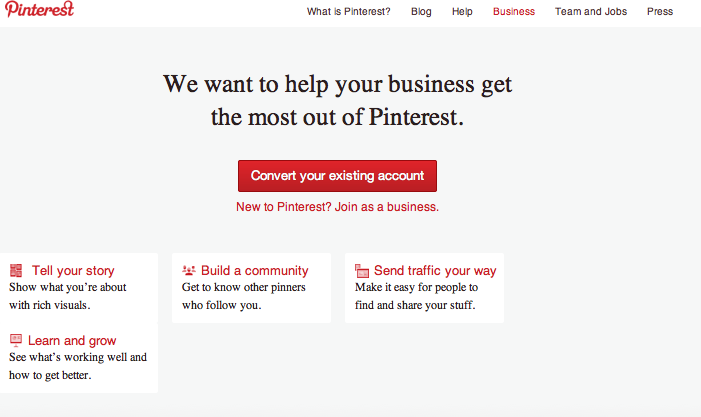
Task: Click the Learn and grow presentation icon
Action: coord(16,340)
